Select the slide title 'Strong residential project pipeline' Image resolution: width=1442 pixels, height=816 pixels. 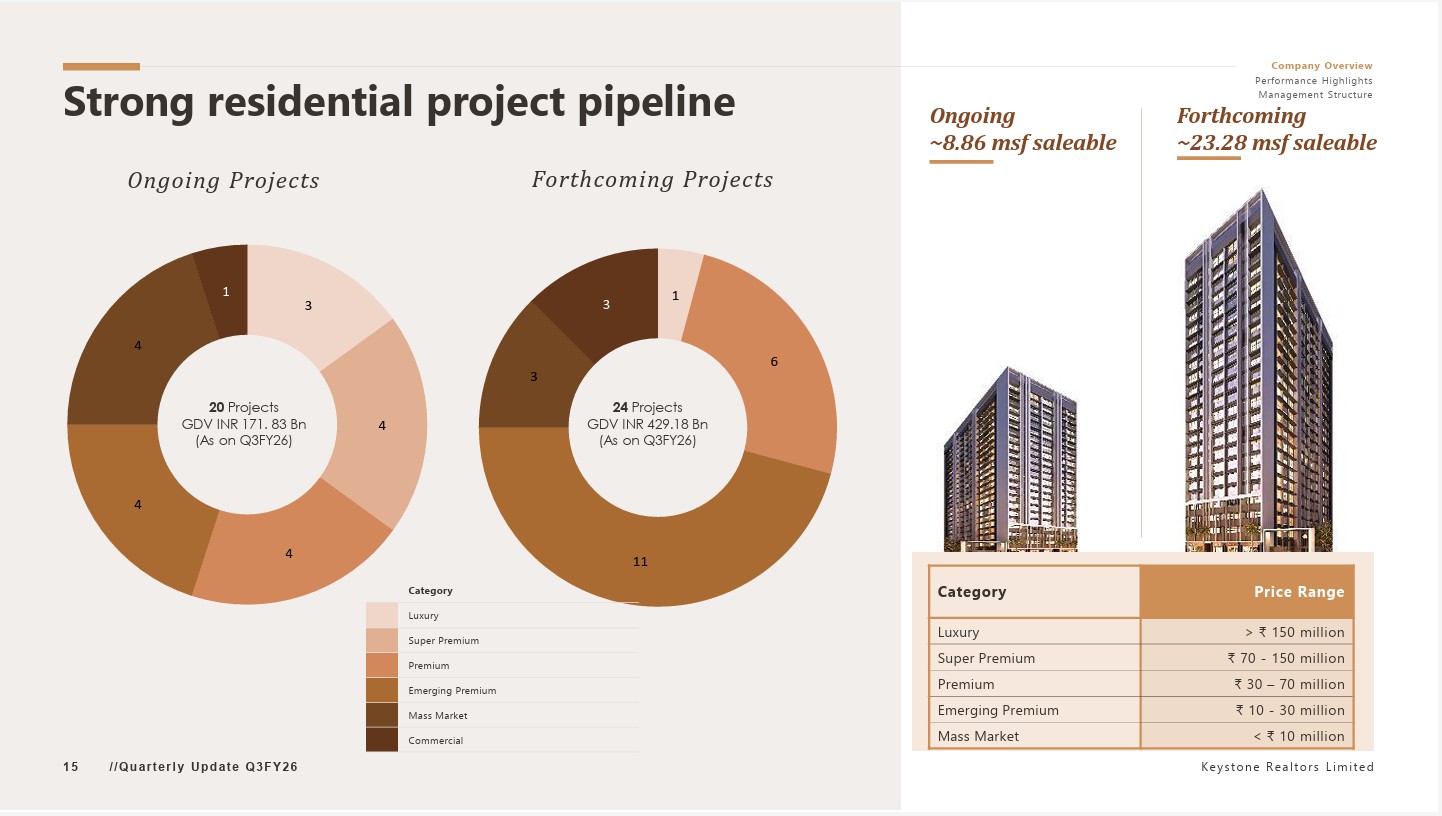pos(399,102)
